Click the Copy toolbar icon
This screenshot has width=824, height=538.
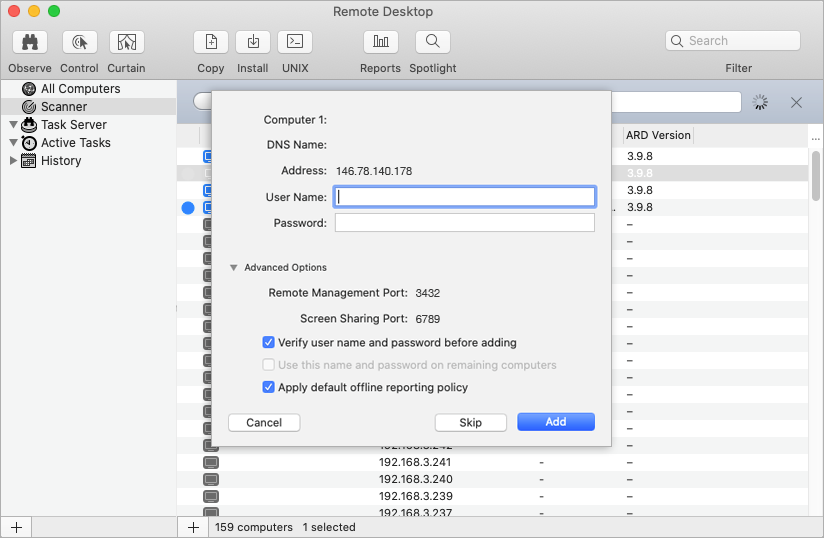[211, 42]
